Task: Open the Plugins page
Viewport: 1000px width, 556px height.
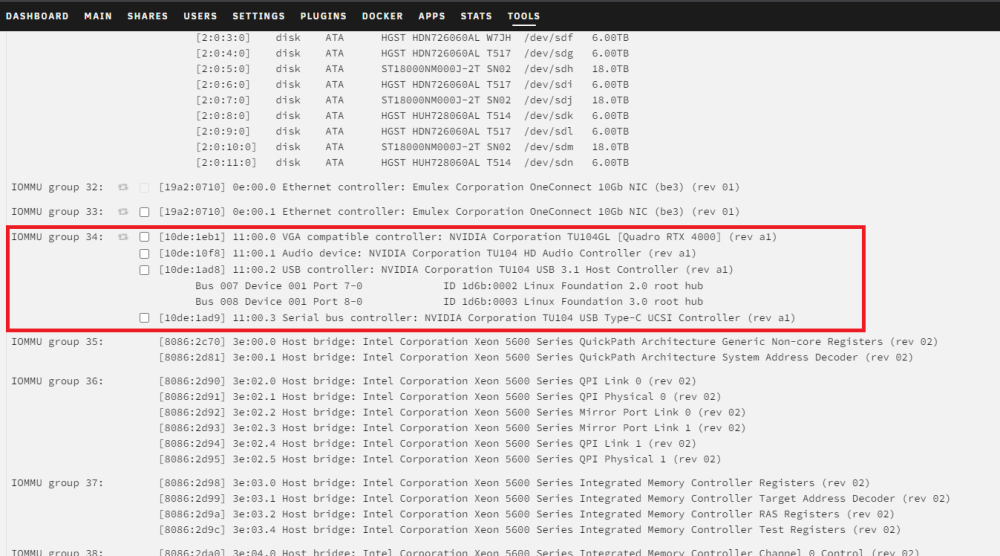Action: [x=323, y=16]
